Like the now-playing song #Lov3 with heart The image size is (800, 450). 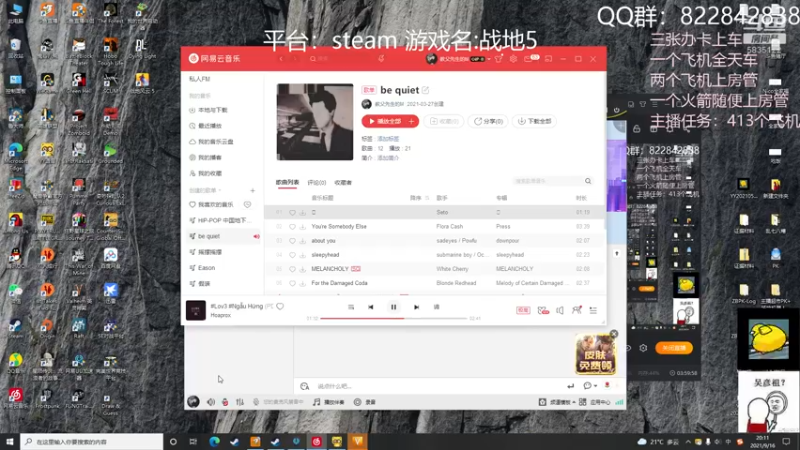280,307
